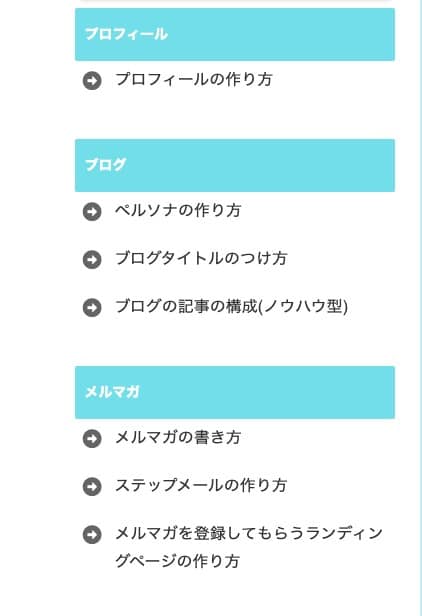This screenshot has width=422, height=616.
Task: Open ブログの記事の構成(ノウハウ型) link
Action: coord(231,306)
